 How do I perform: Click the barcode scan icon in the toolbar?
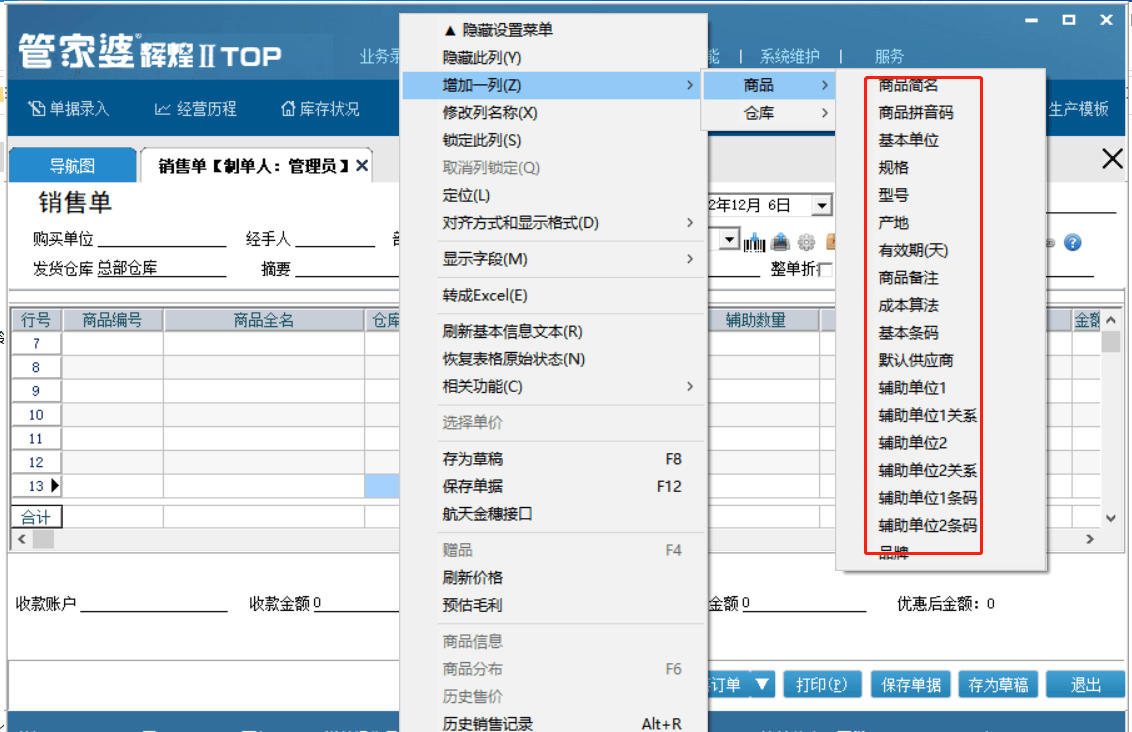pos(754,243)
